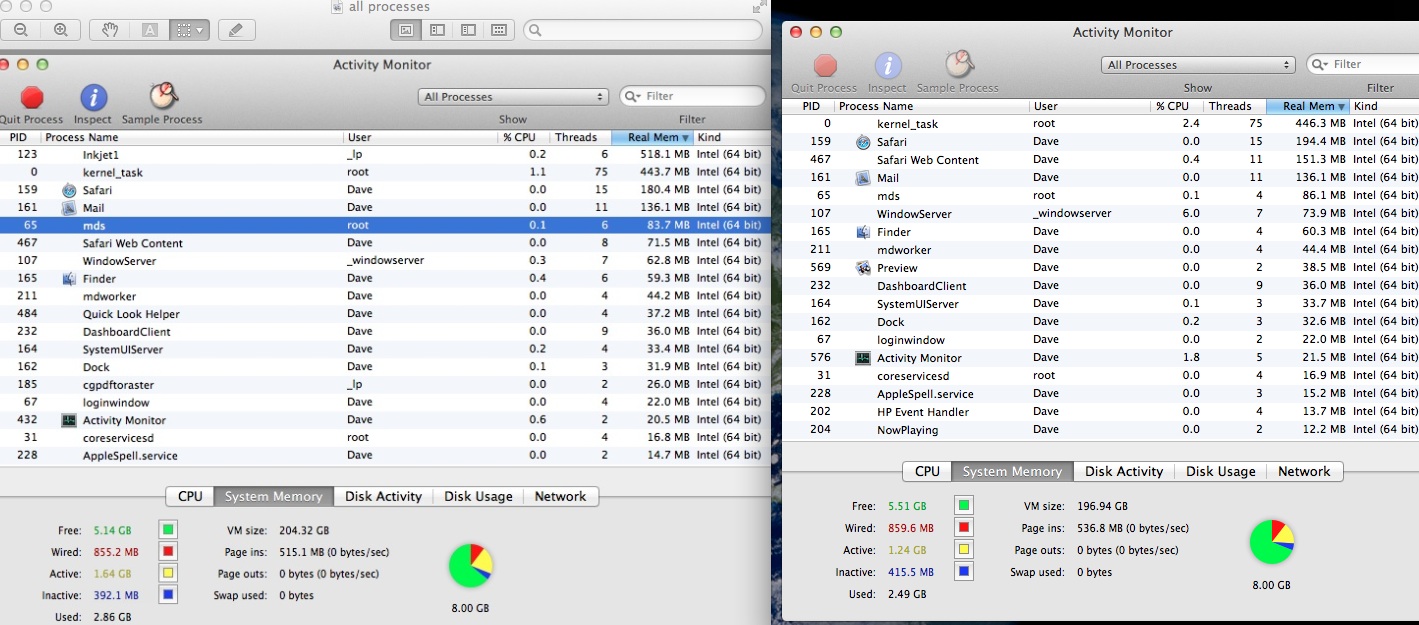Select Quick Look Helper row in left window
1419x625 pixels.
[384, 314]
